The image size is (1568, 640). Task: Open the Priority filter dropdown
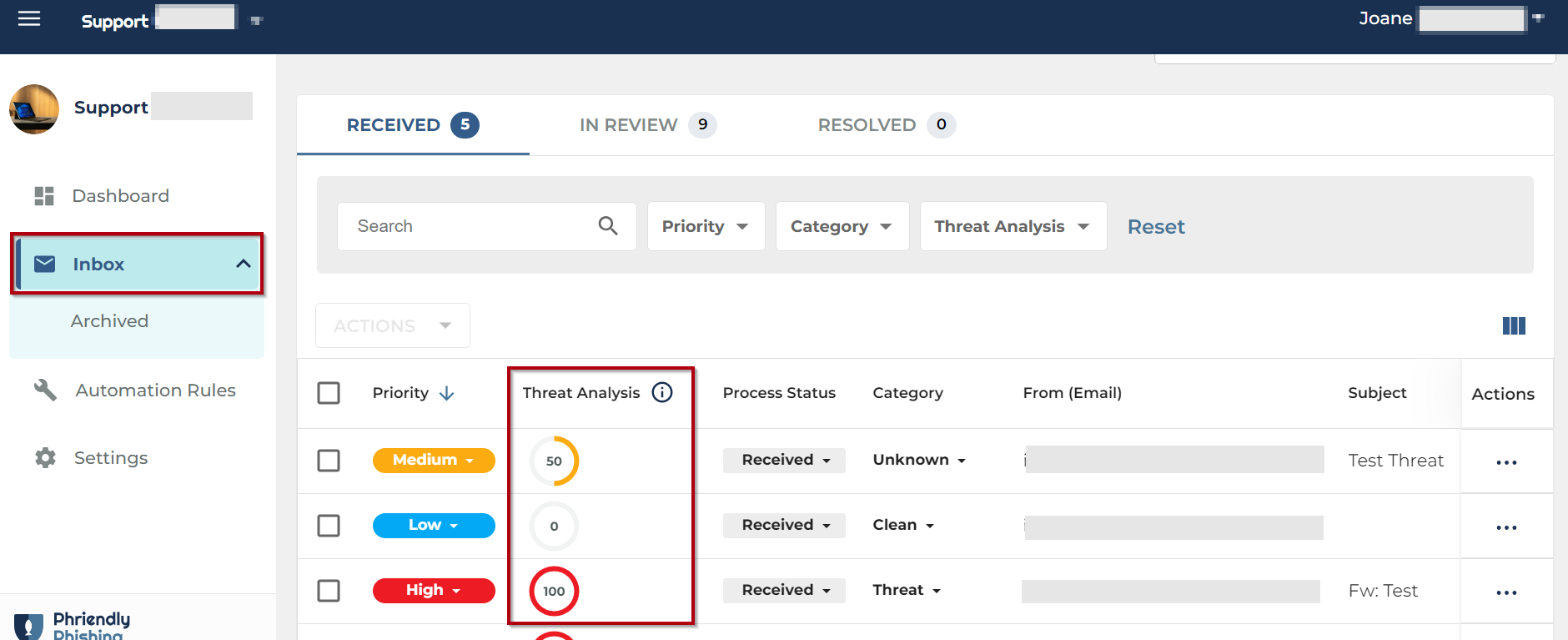[x=706, y=226]
